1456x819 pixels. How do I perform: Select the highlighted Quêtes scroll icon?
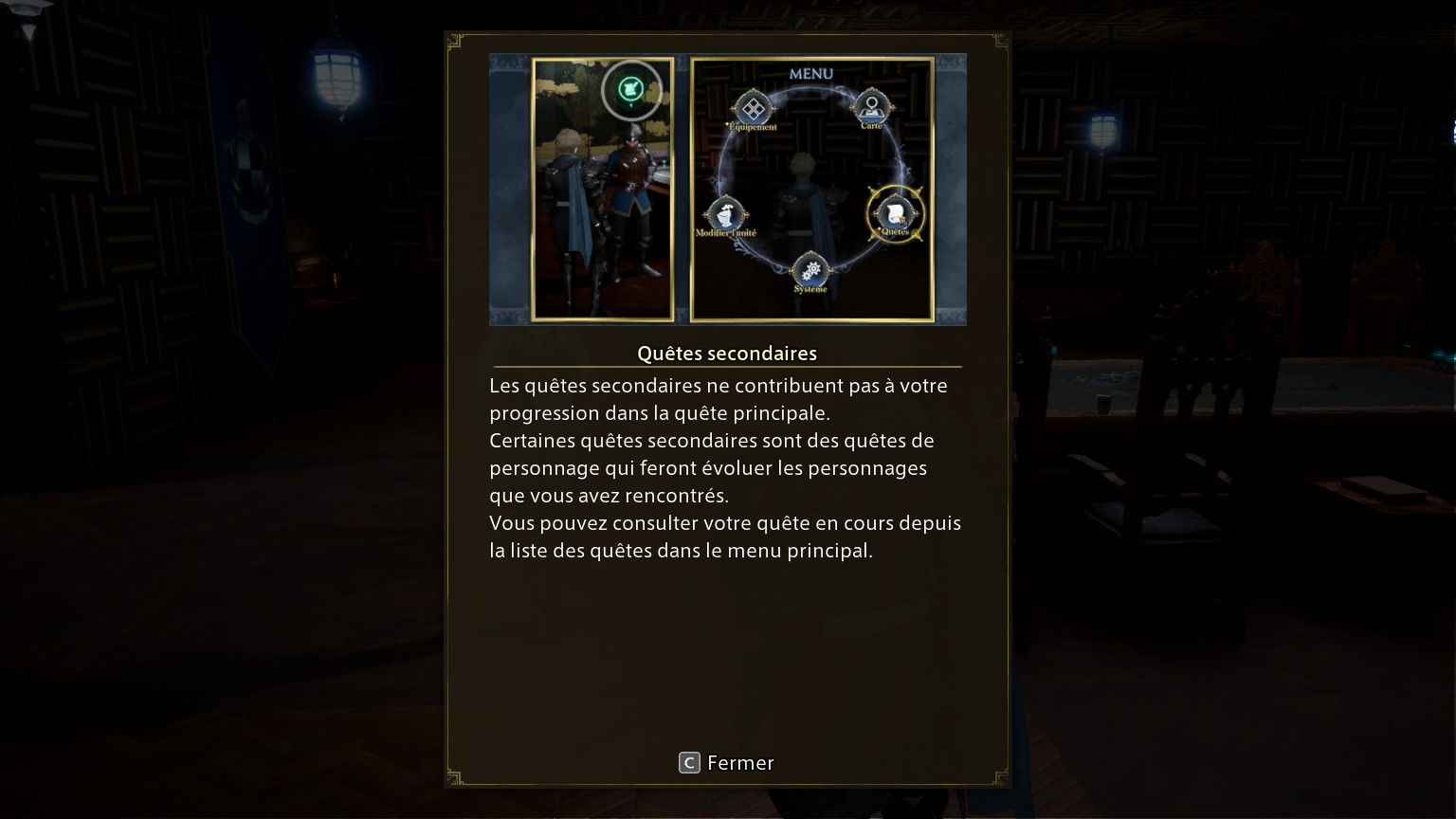pyautogui.click(x=895, y=213)
